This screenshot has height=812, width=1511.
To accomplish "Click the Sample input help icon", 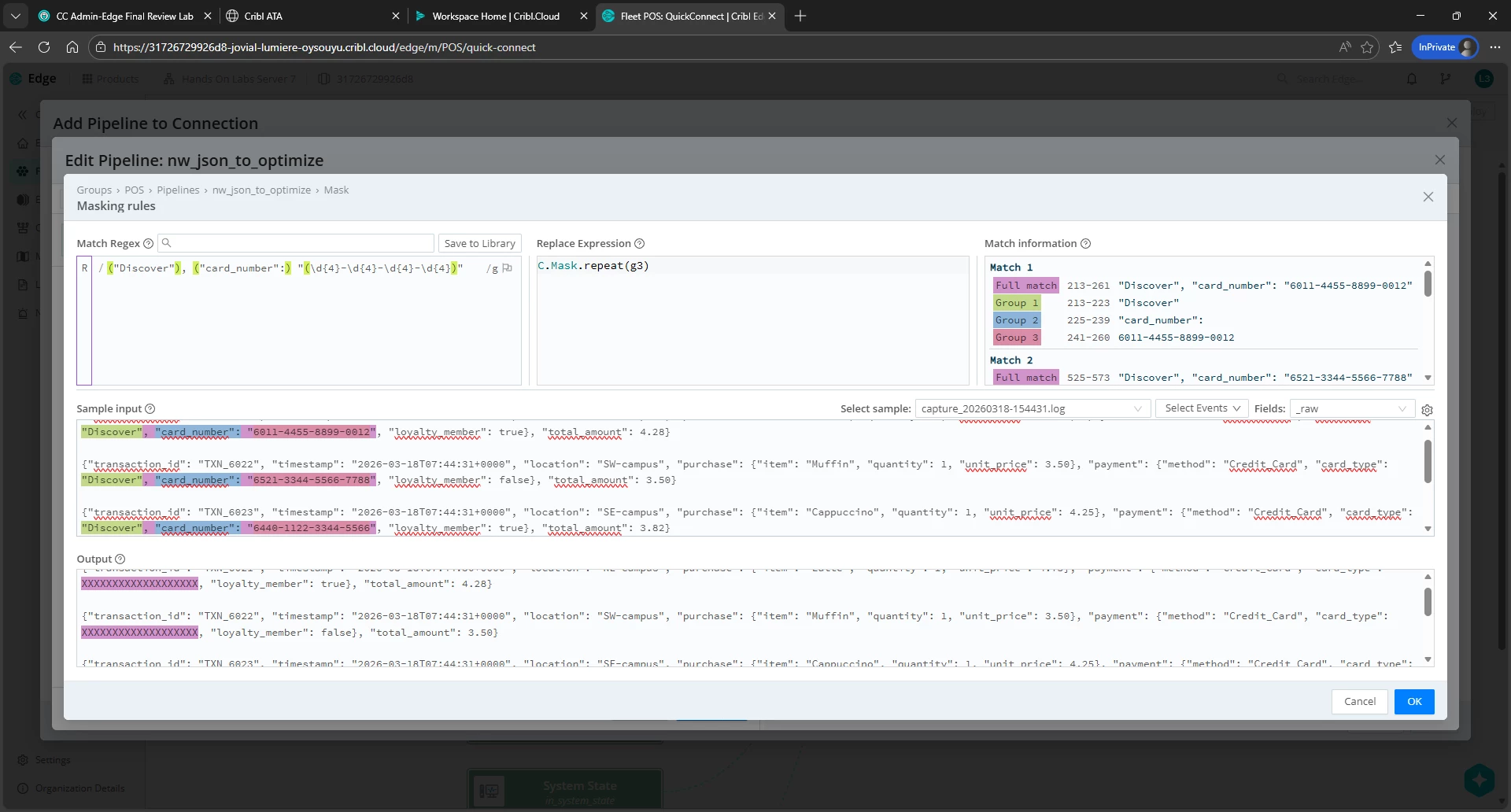I will tap(150, 409).
